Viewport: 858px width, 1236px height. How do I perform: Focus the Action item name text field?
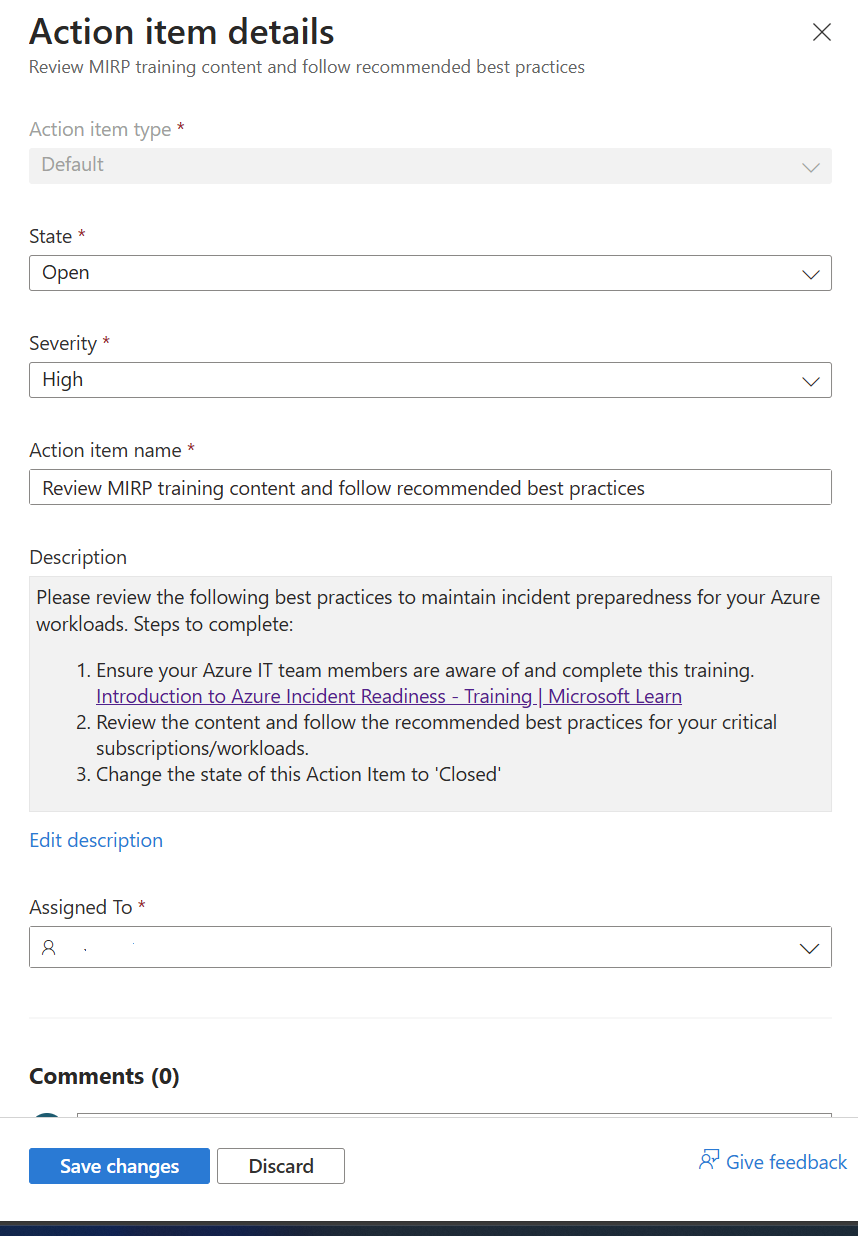pos(430,488)
